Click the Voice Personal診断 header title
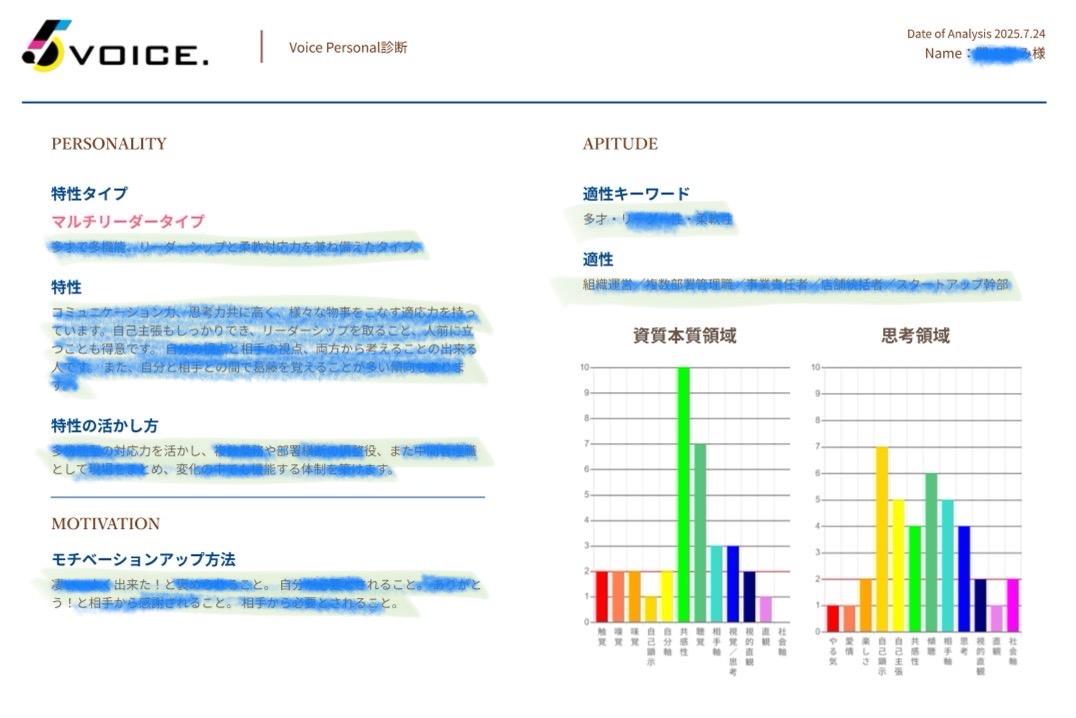 348,47
